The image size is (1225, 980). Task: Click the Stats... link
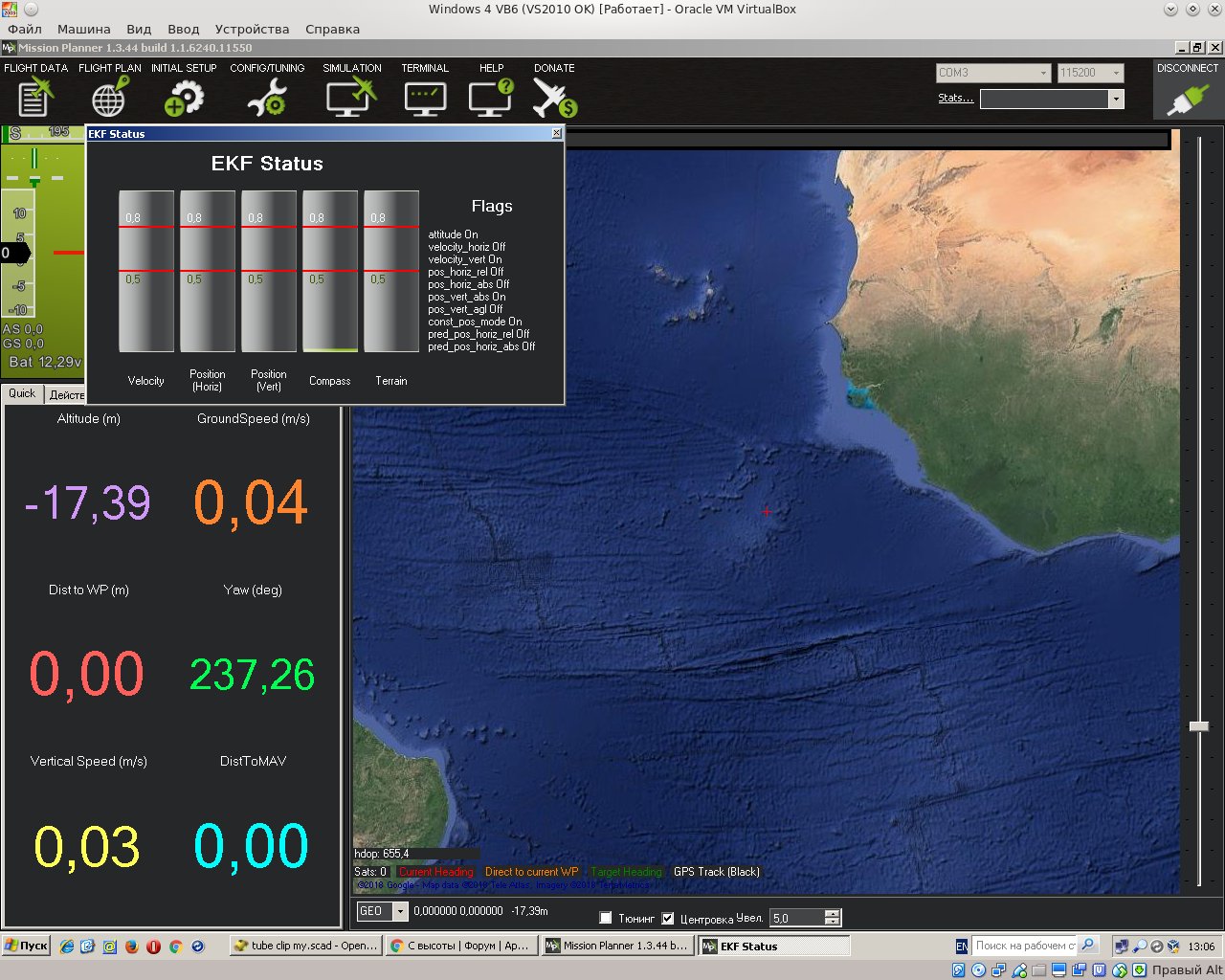(x=955, y=98)
